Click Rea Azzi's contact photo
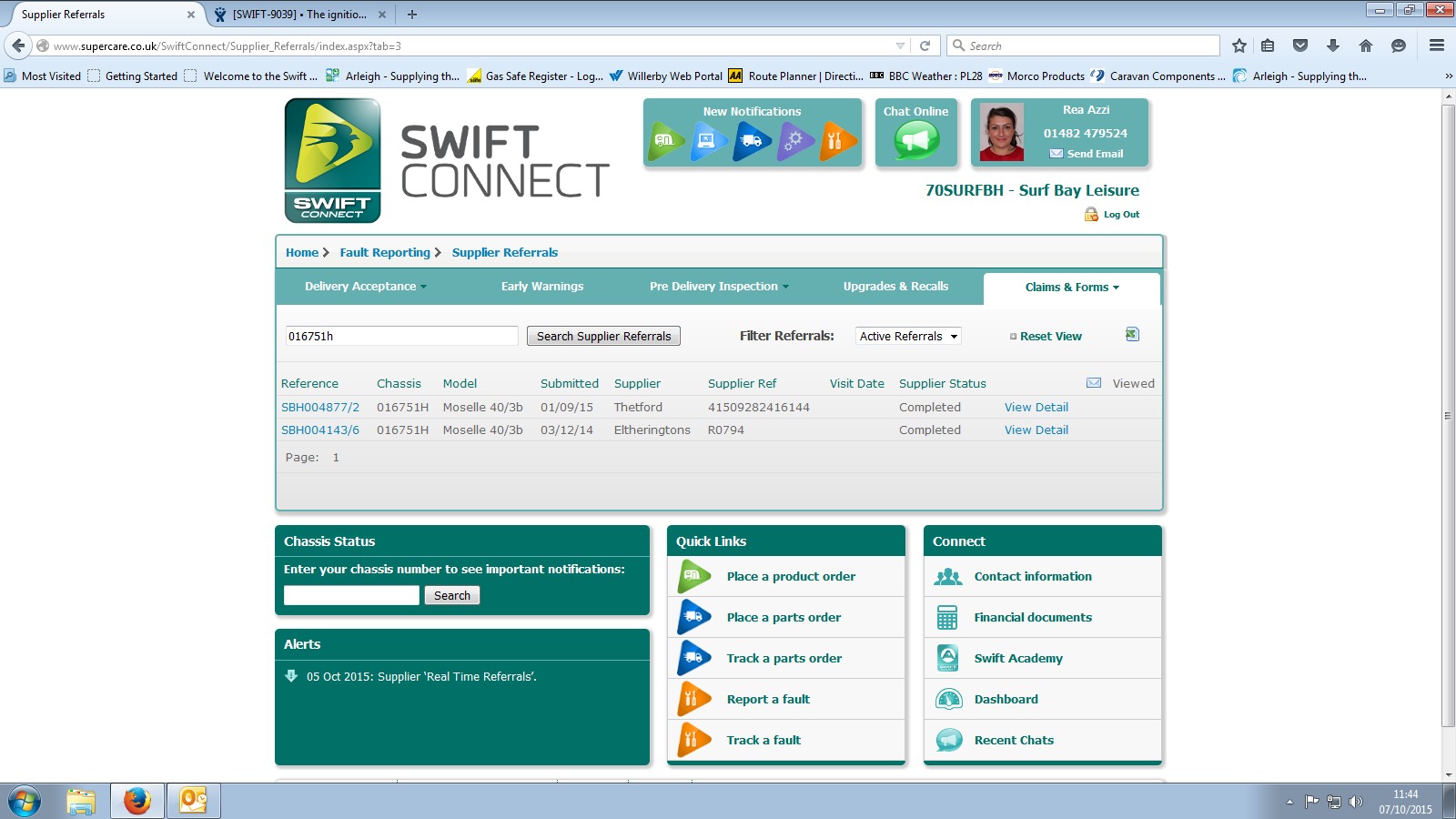 1002,133
